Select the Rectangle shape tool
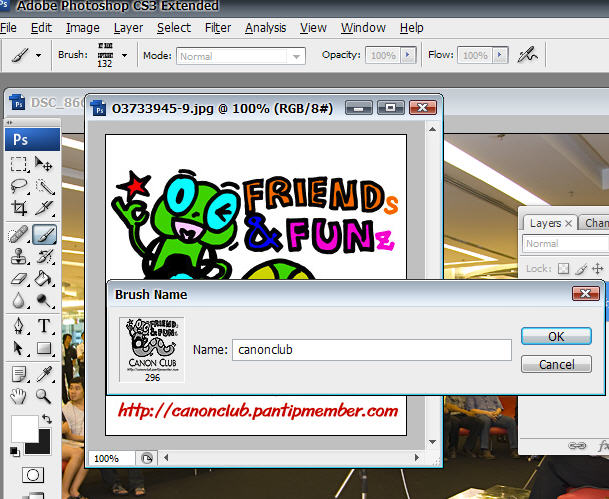The height and width of the screenshot is (499, 609). (x=44, y=348)
